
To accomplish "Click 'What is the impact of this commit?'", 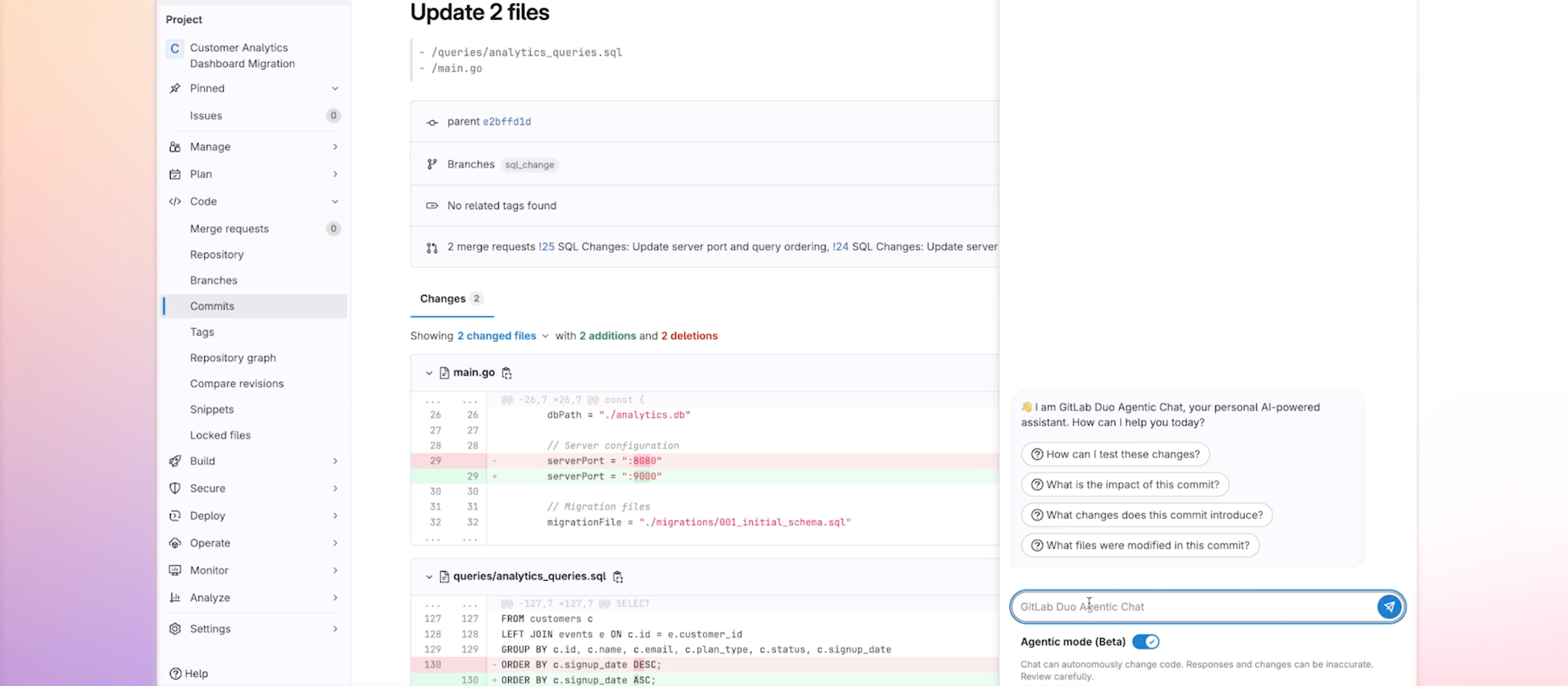I will point(1125,484).
